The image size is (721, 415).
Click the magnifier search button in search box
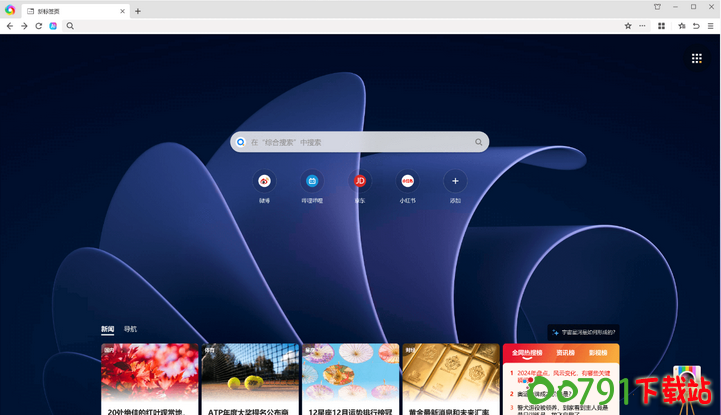pos(479,142)
